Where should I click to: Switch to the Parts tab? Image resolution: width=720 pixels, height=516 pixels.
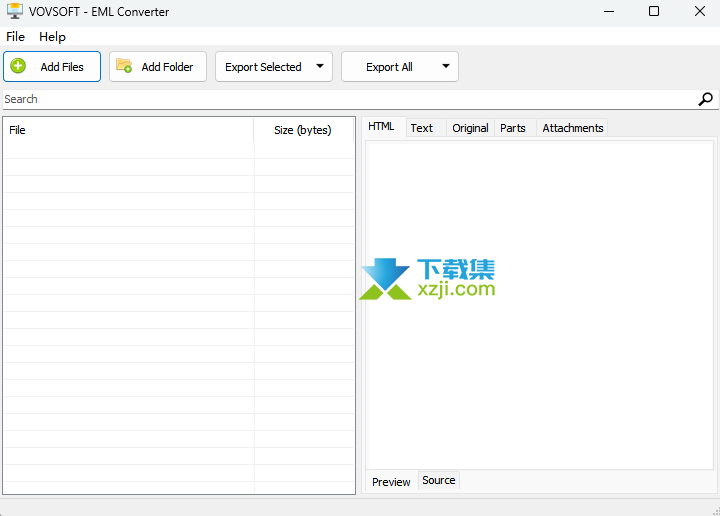(513, 128)
